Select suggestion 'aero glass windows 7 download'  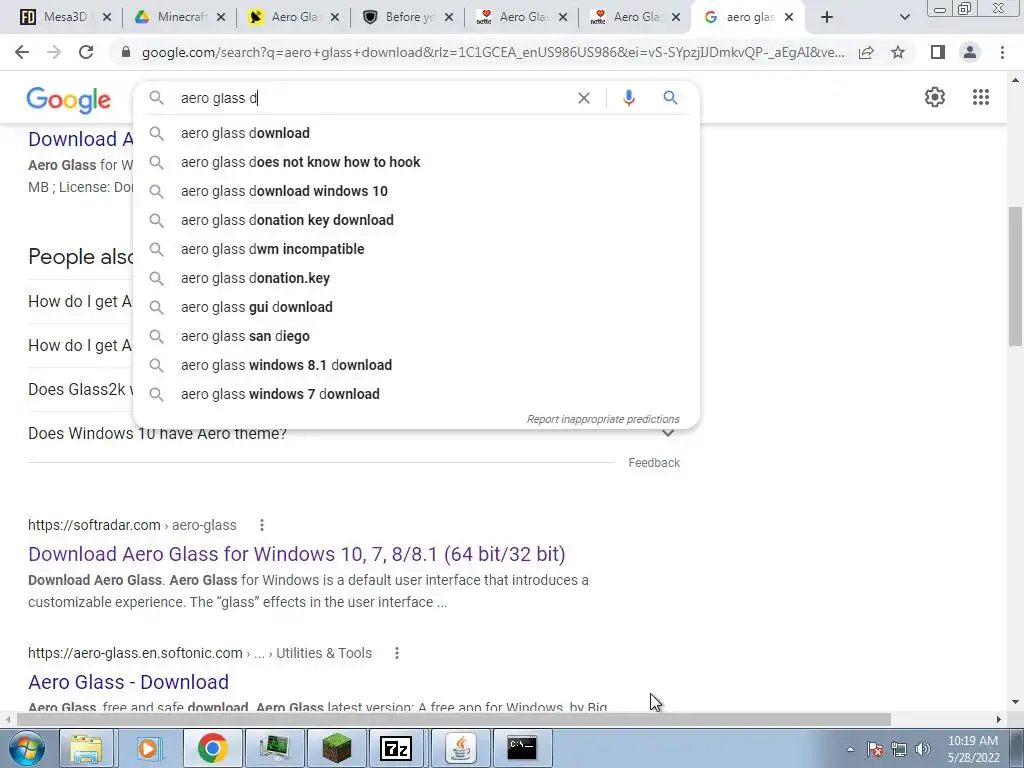point(417,394)
